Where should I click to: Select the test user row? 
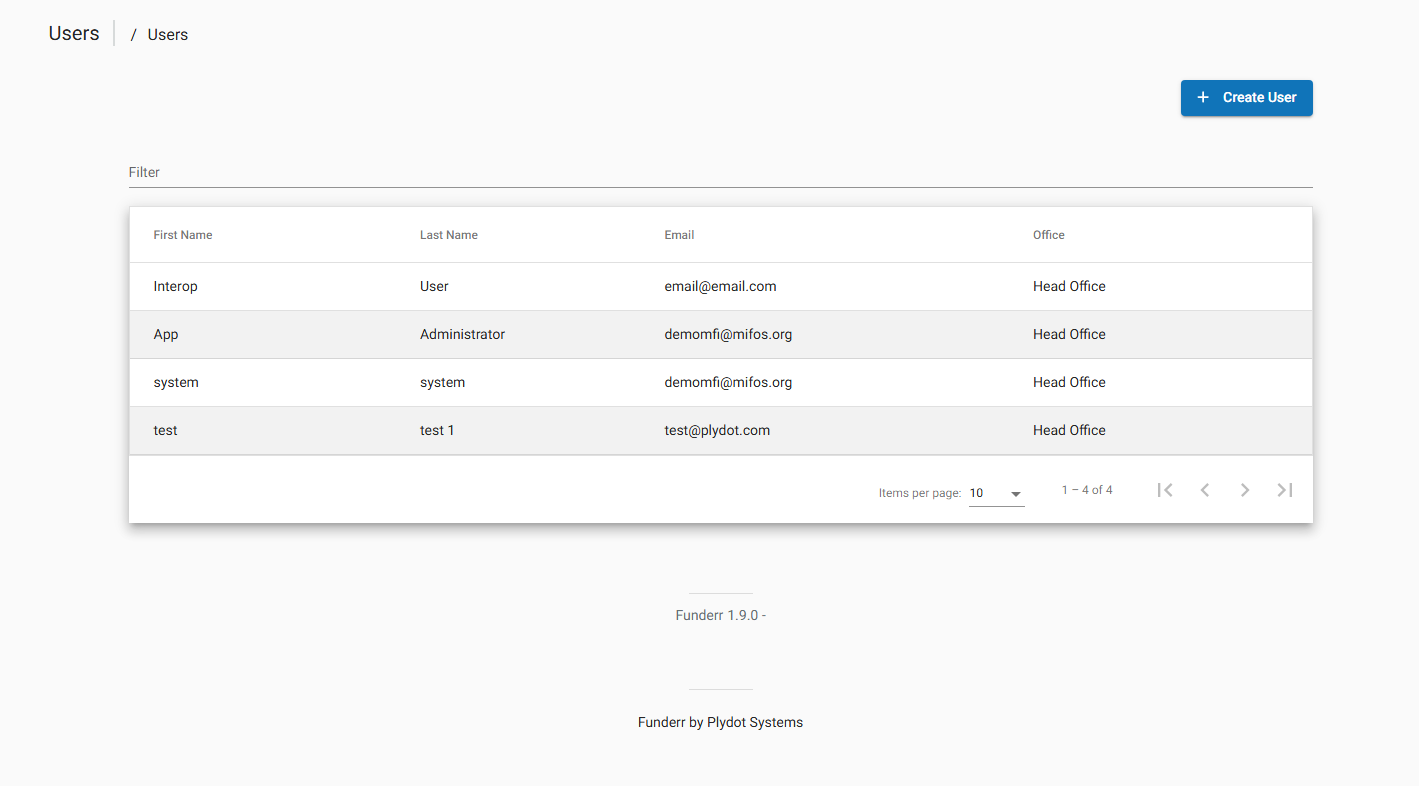400,430
